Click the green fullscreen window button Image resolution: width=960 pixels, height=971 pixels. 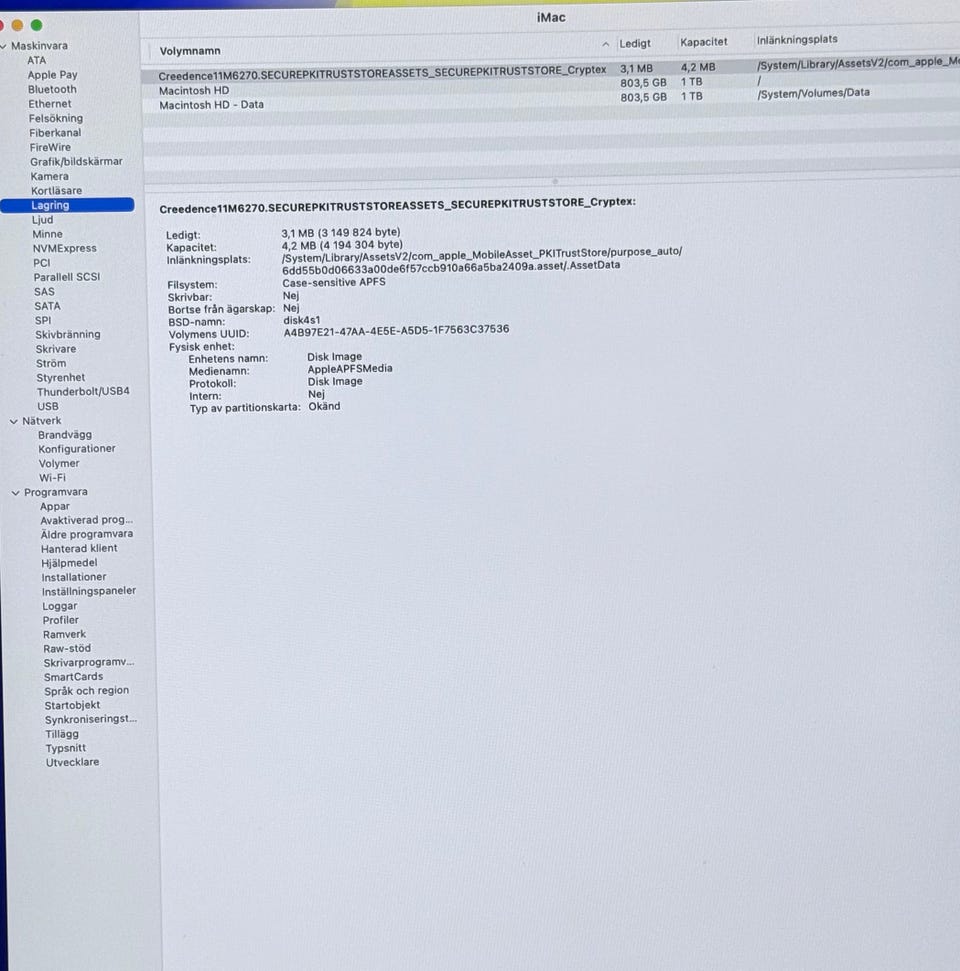pos(37,25)
